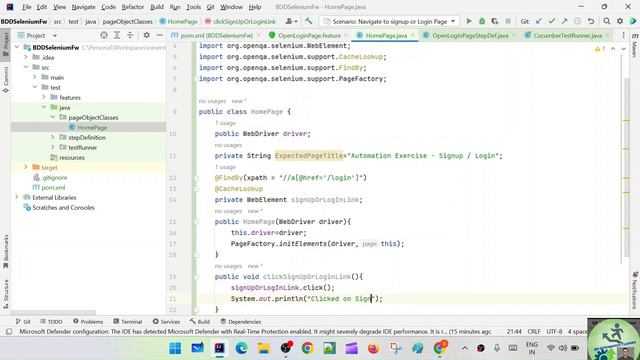The width and height of the screenshot is (640, 360).
Task: Go to next highlighted error arrow
Action: pyautogui.click(x=623, y=49)
